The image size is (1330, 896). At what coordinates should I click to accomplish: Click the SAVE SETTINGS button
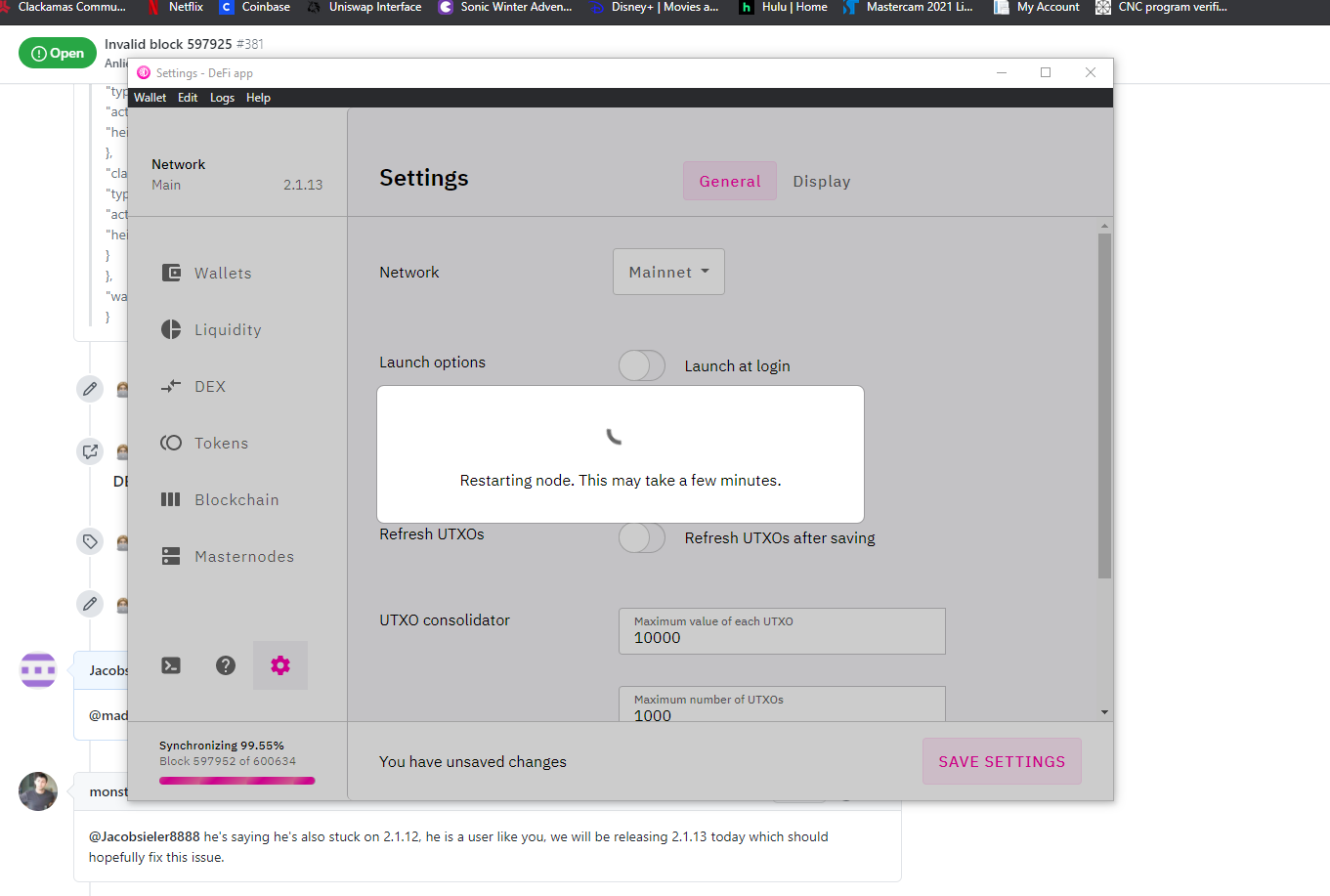click(x=1002, y=761)
